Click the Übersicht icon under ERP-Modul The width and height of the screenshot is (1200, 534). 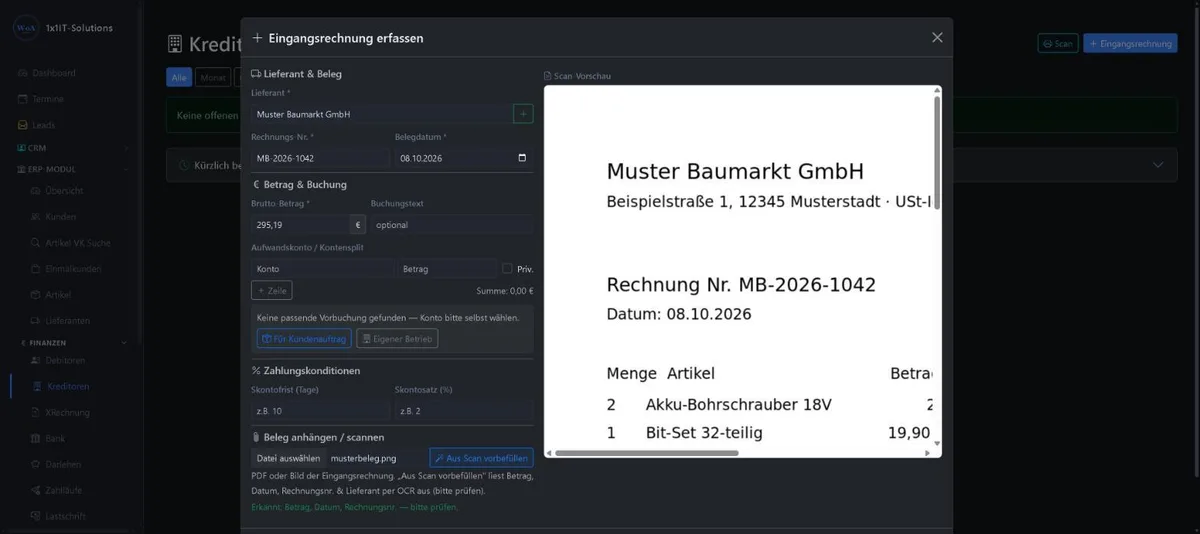35,191
